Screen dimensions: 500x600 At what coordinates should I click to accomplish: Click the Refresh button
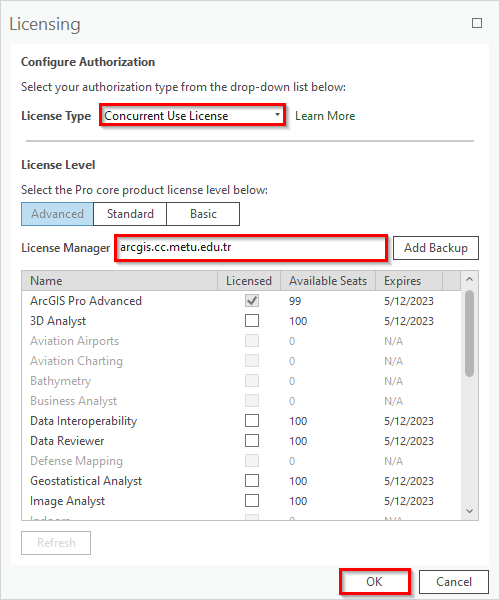click(56, 543)
